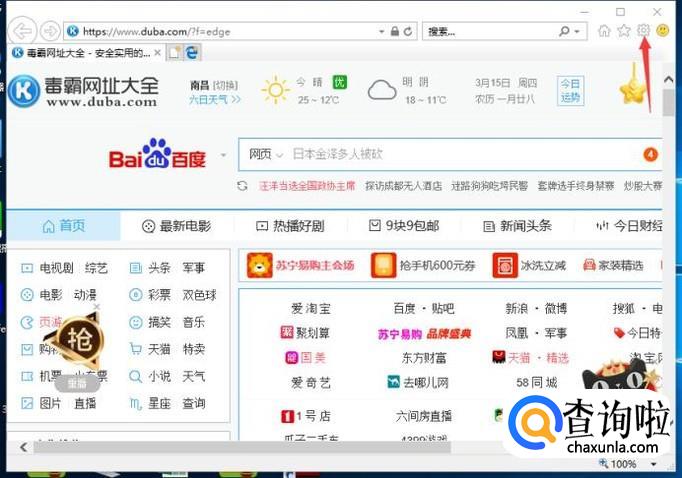This screenshot has height=478, width=682.
Task: Click the horizontal scrollbar thumb
Action: click(242, 447)
